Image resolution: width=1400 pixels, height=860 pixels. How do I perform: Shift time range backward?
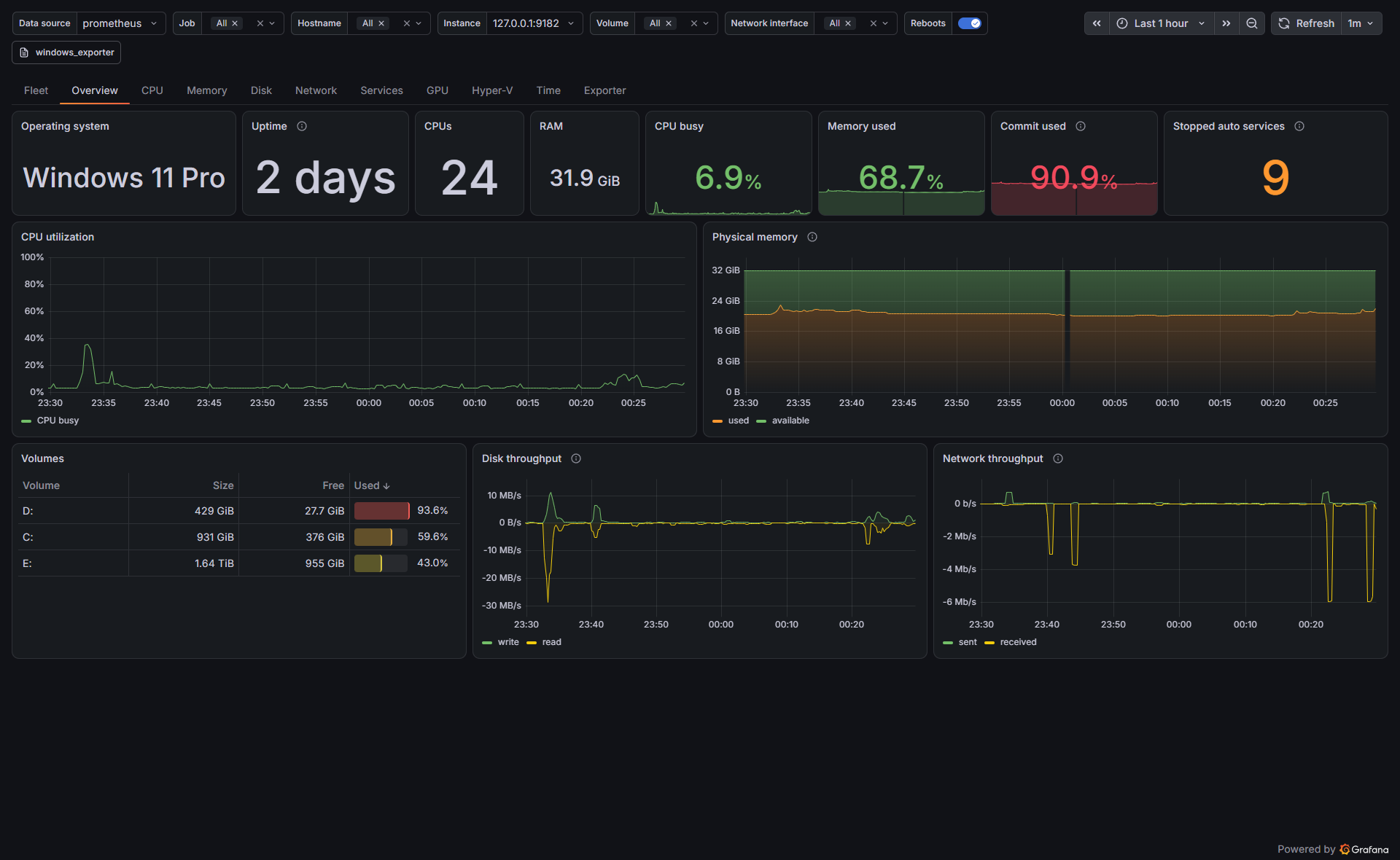tap(1097, 23)
